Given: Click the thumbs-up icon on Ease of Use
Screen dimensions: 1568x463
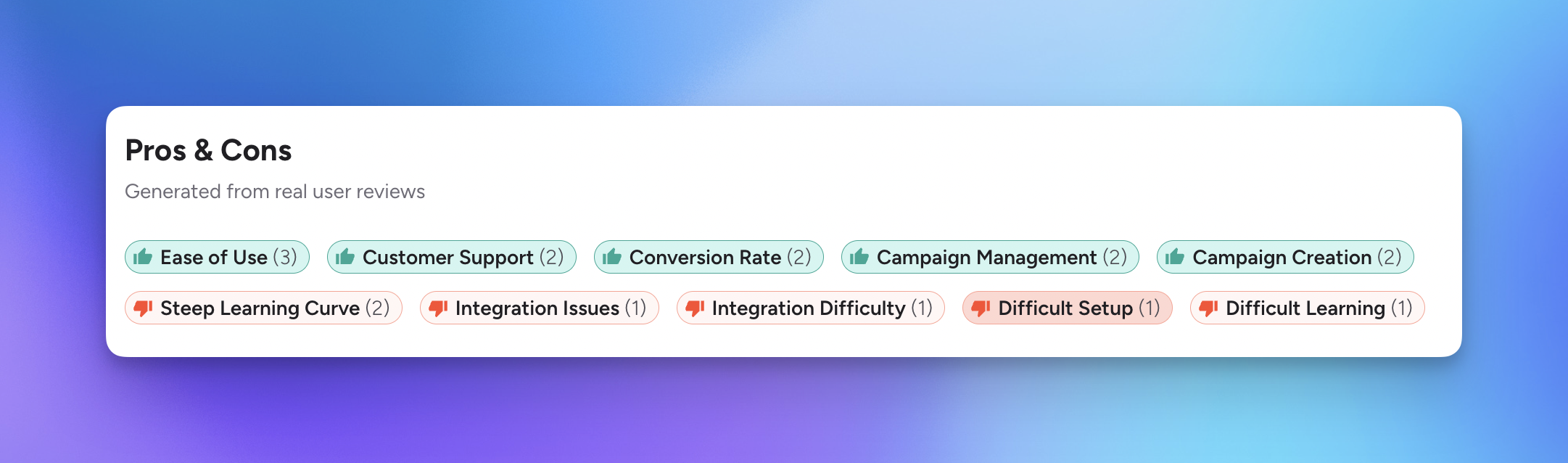Looking at the screenshot, I should pyautogui.click(x=143, y=257).
